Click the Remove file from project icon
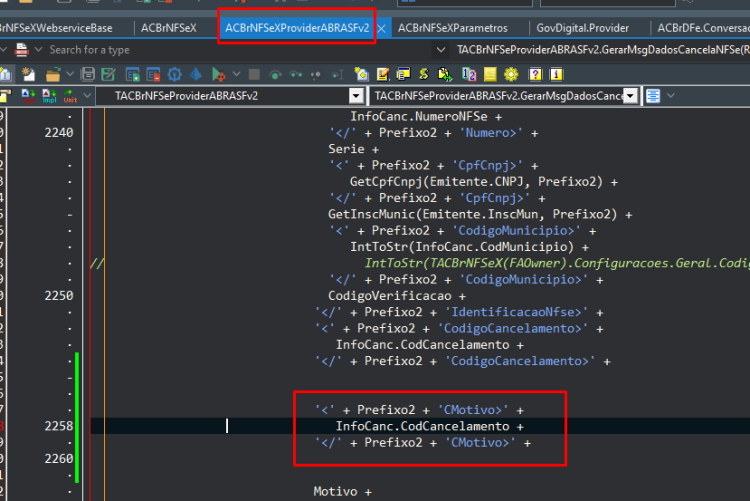This screenshot has height=501, width=750. pos(154,74)
